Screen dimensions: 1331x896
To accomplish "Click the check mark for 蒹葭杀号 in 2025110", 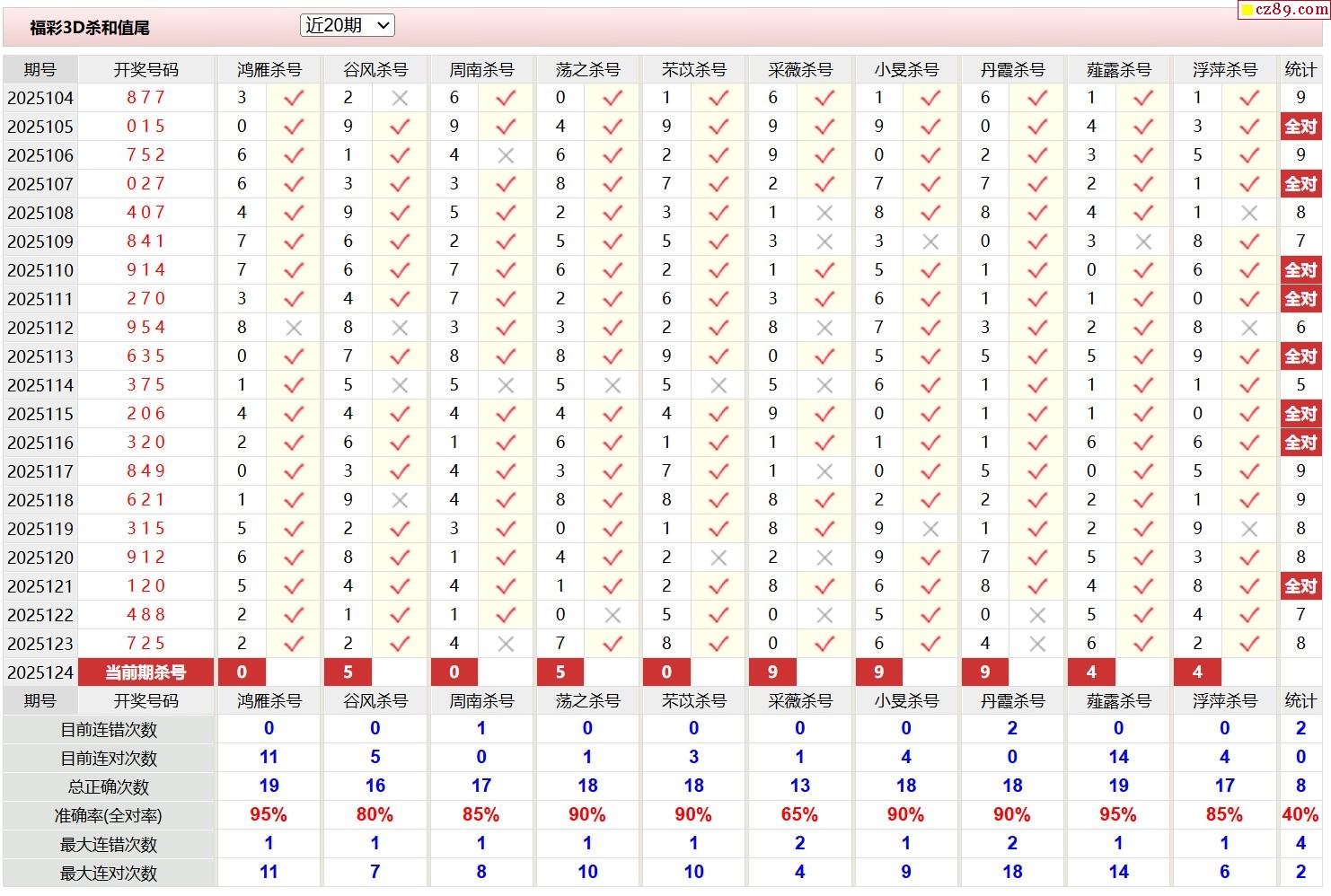I will coord(1143,270).
